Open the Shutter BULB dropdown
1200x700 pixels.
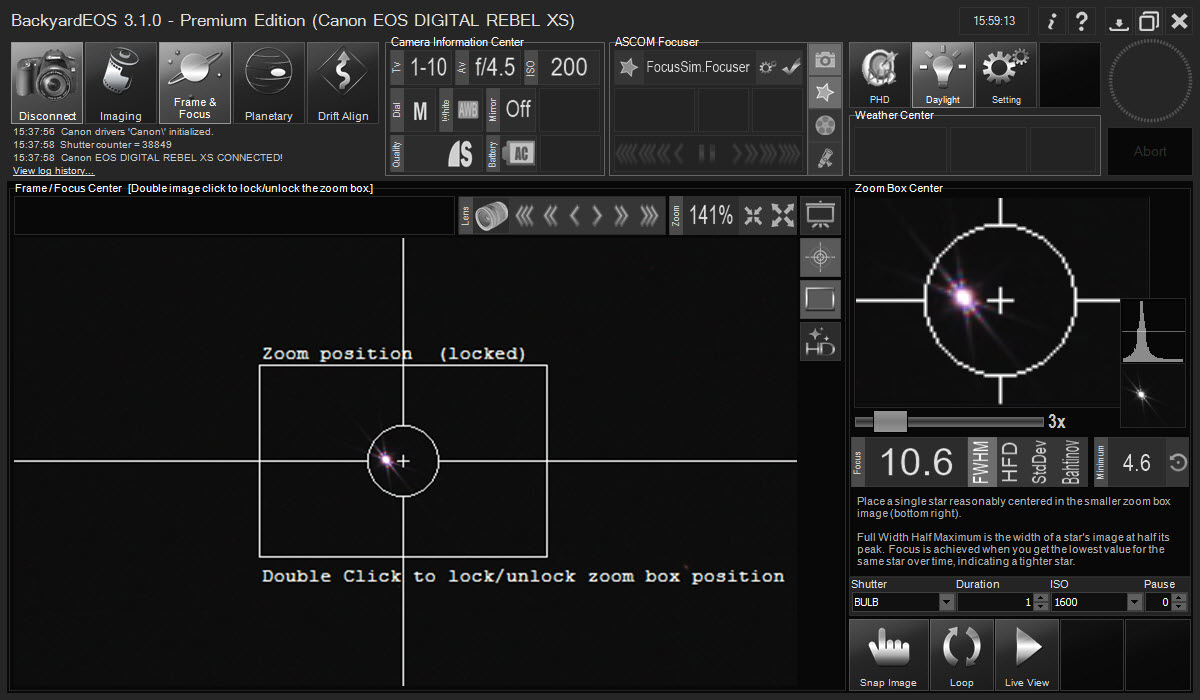[x=946, y=602]
